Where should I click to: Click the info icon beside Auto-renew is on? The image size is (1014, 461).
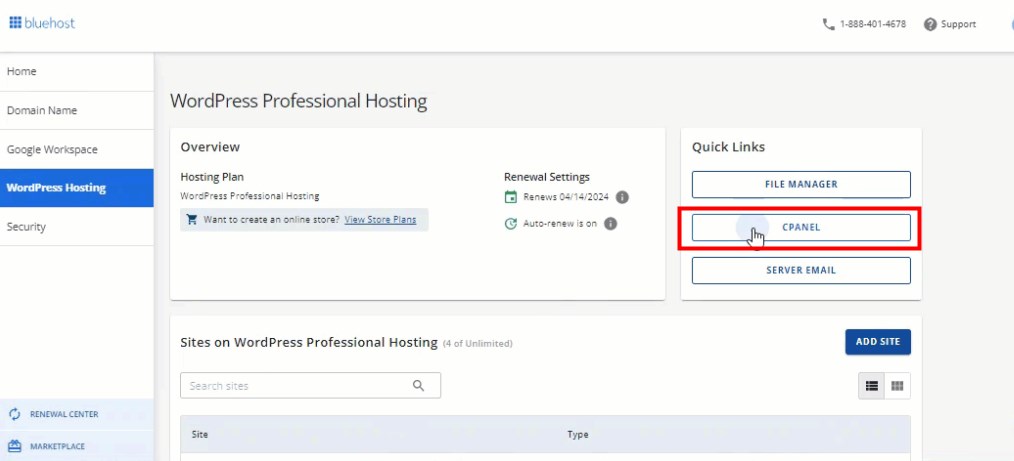point(610,223)
